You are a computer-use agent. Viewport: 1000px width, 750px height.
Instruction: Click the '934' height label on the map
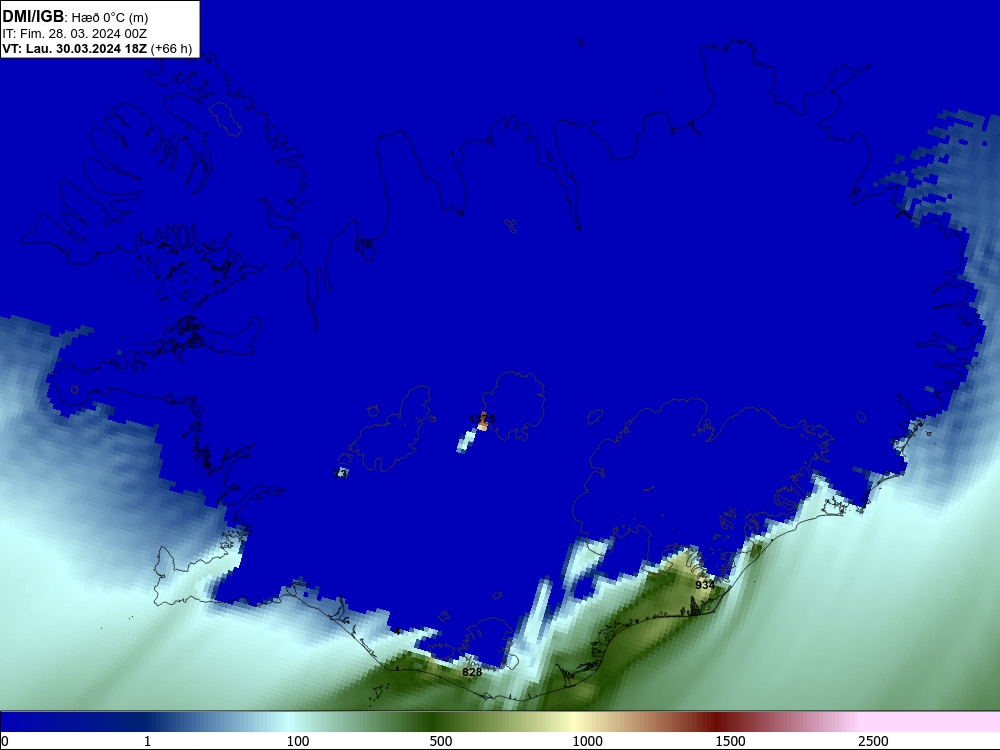coord(705,585)
